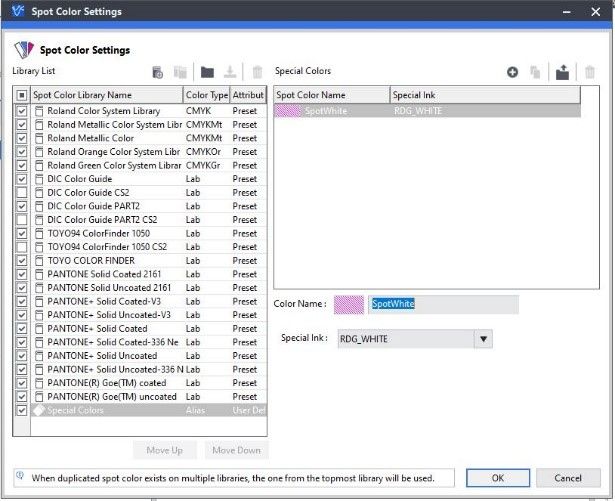
Task: Click the copy special color icon
Action: tap(535, 72)
